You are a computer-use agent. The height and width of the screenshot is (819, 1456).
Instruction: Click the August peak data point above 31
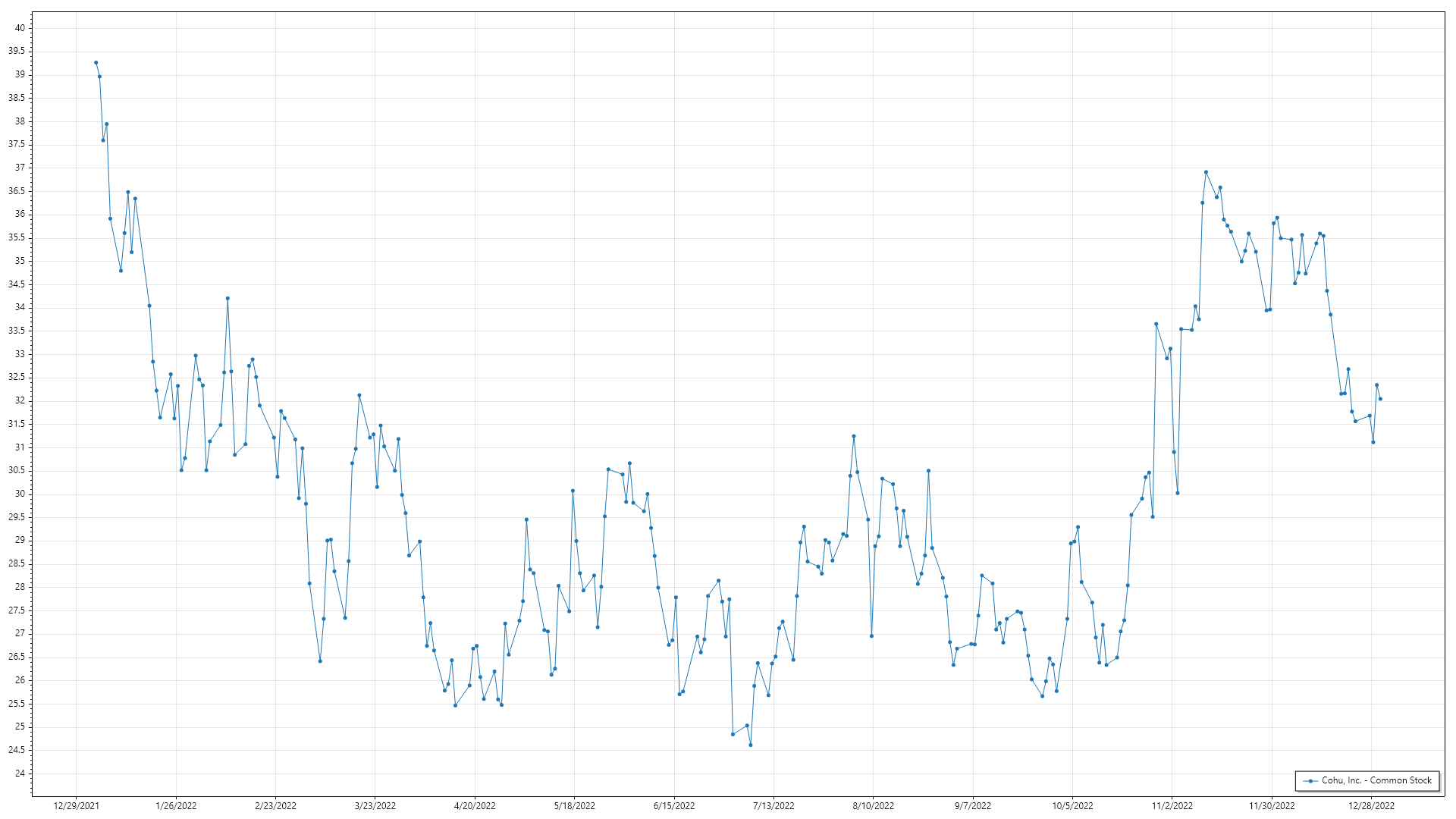pos(853,436)
